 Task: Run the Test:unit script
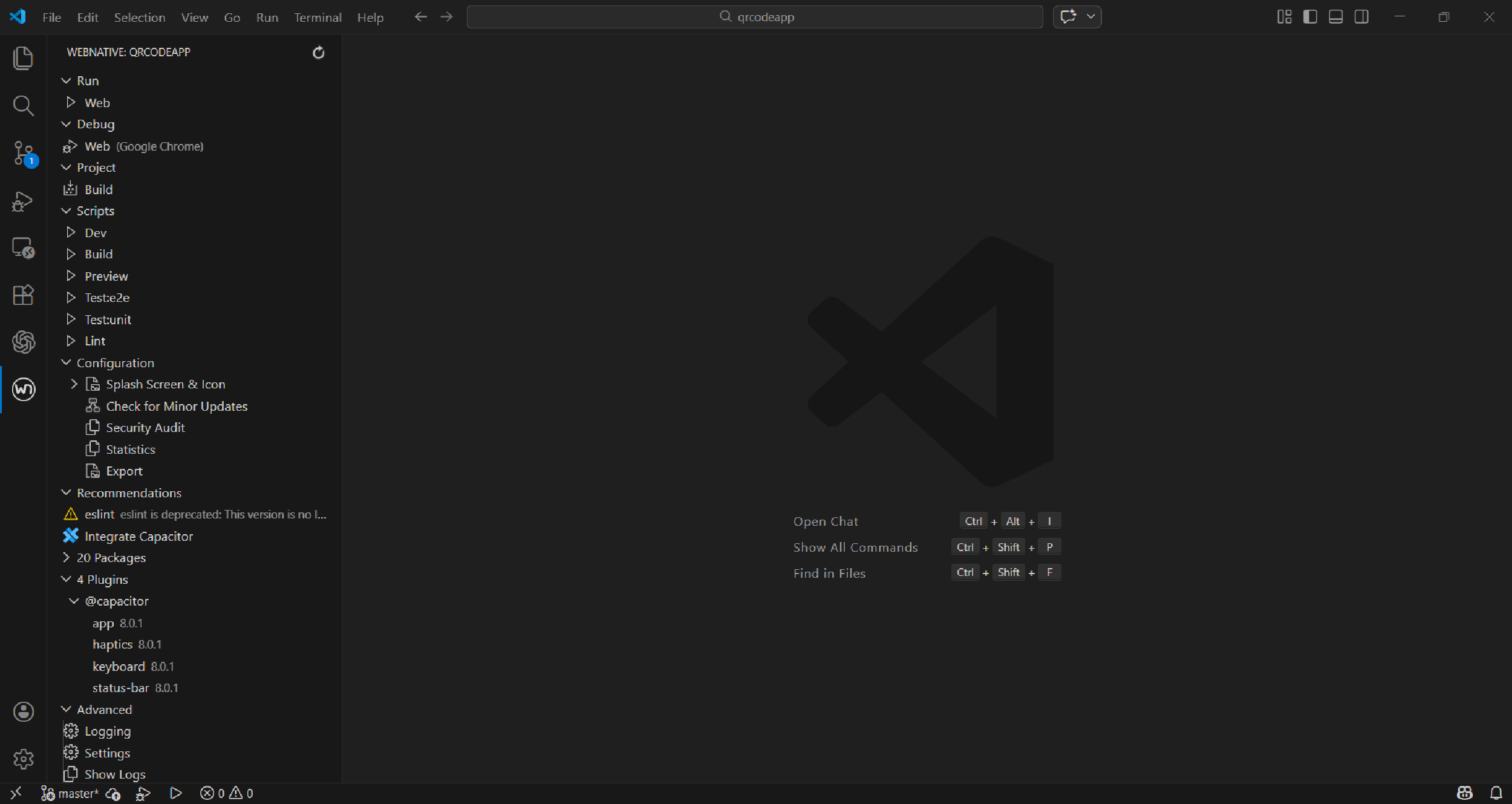(x=195, y=319)
